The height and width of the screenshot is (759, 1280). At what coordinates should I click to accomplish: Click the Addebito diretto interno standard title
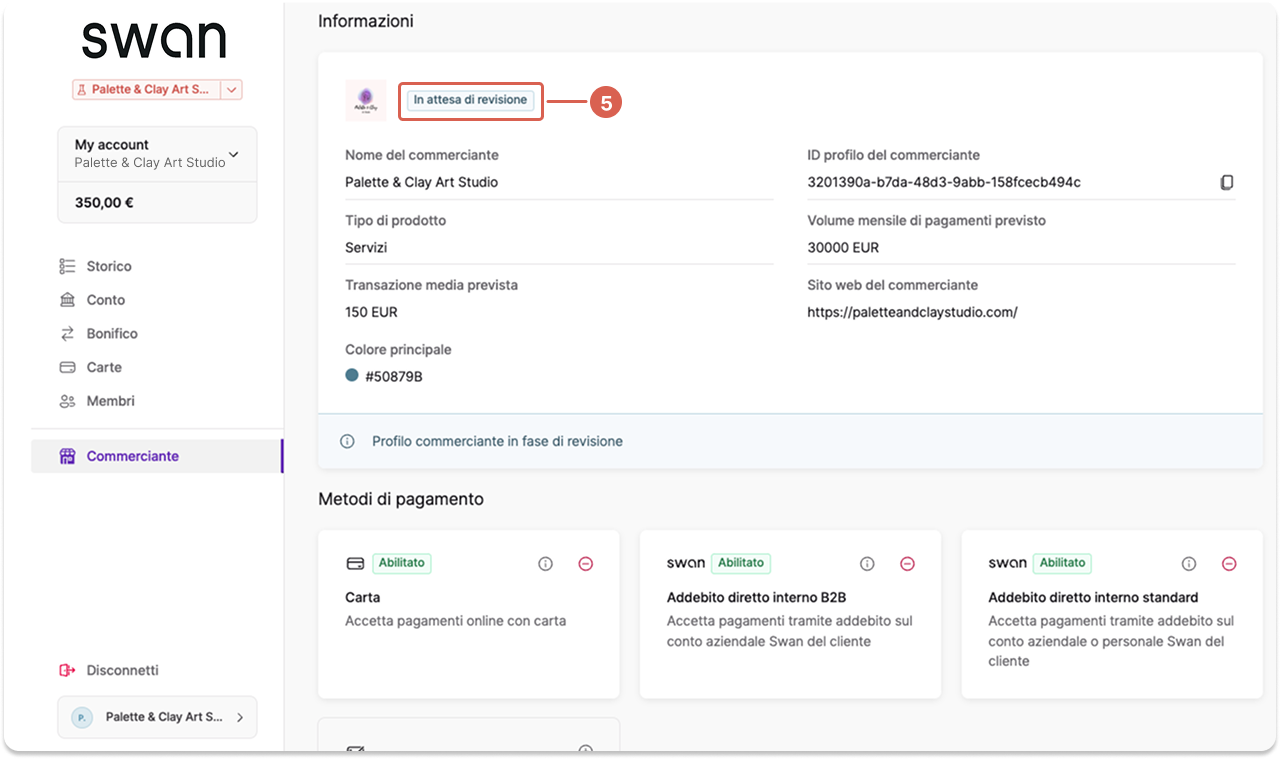click(x=1093, y=597)
